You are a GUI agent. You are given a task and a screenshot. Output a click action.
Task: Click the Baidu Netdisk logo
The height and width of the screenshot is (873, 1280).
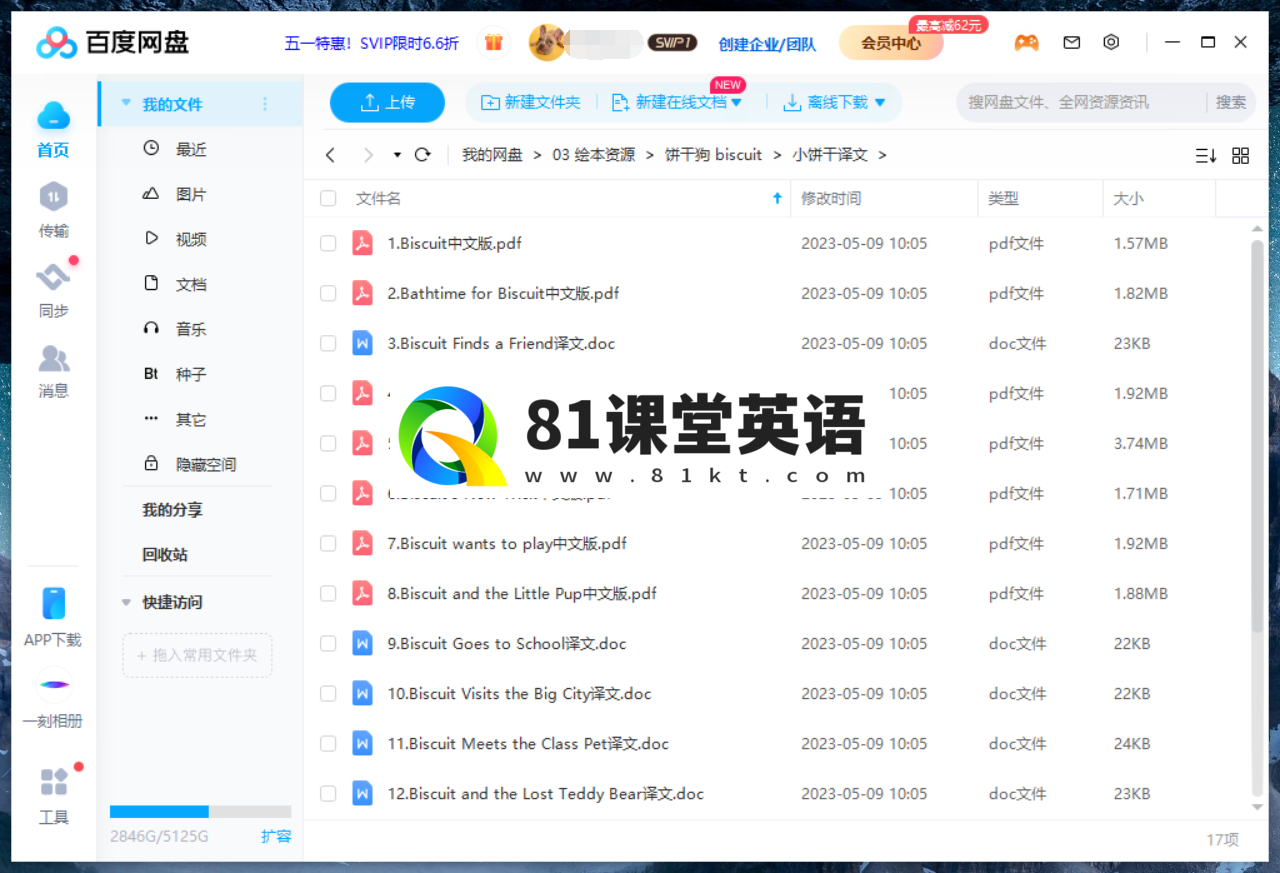pos(112,42)
